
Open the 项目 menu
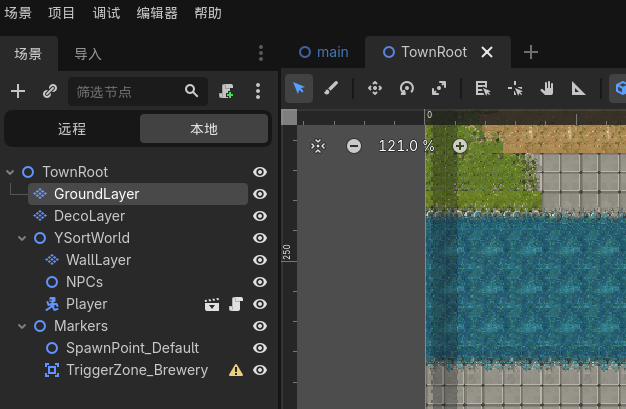pyautogui.click(x=61, y=13)
